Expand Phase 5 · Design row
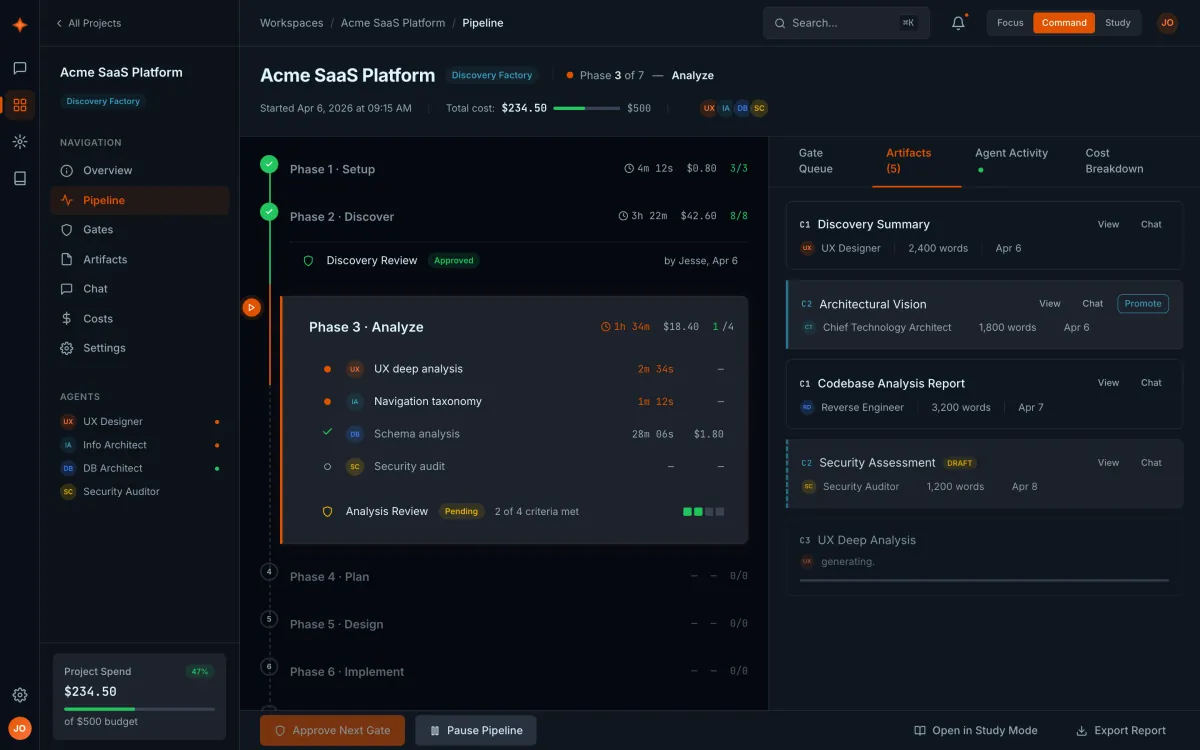Image resolution: width=1200 pixels, height=750 pixels. click(x=518, y=624)
